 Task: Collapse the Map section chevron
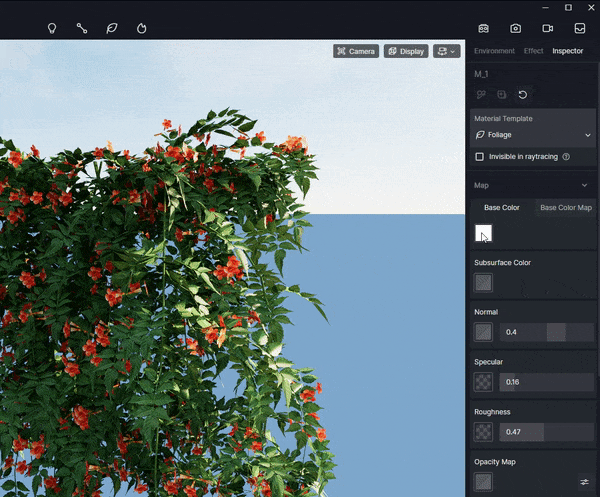click(585, 185)
